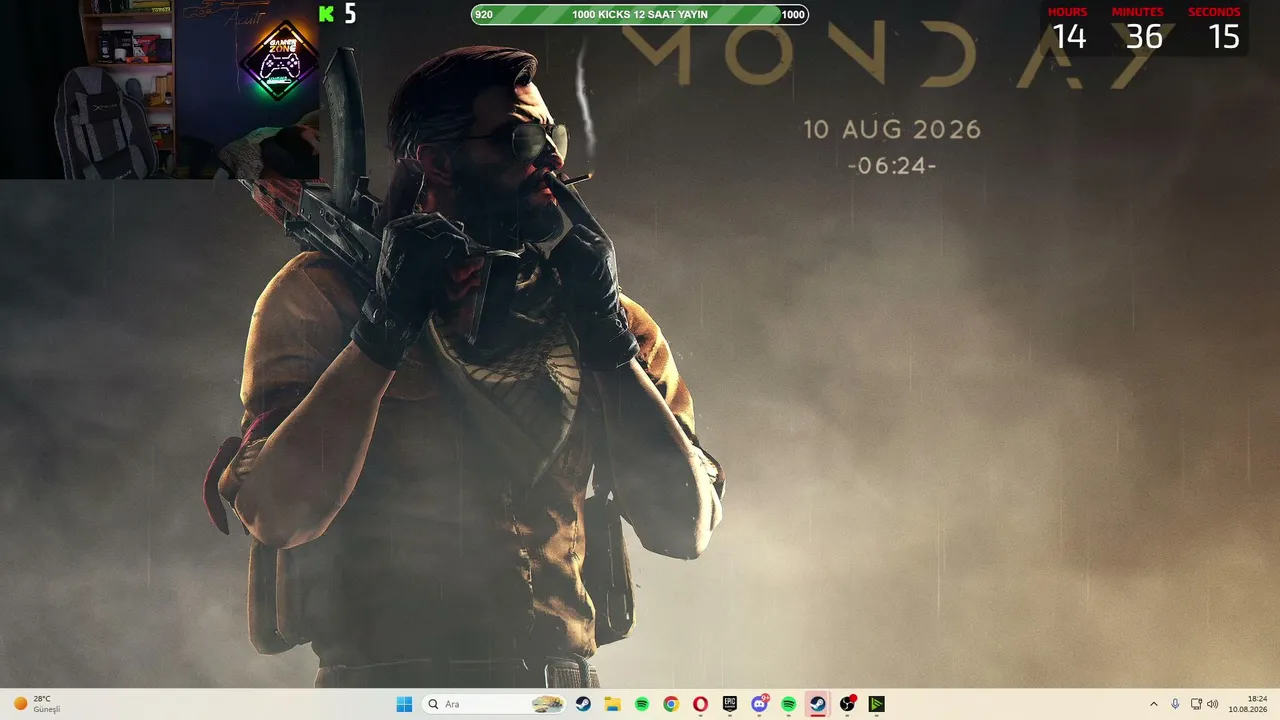The image size is (1280, 720).
Task: Open File Explorer from the taskbar
Action: tap(612, 704)
